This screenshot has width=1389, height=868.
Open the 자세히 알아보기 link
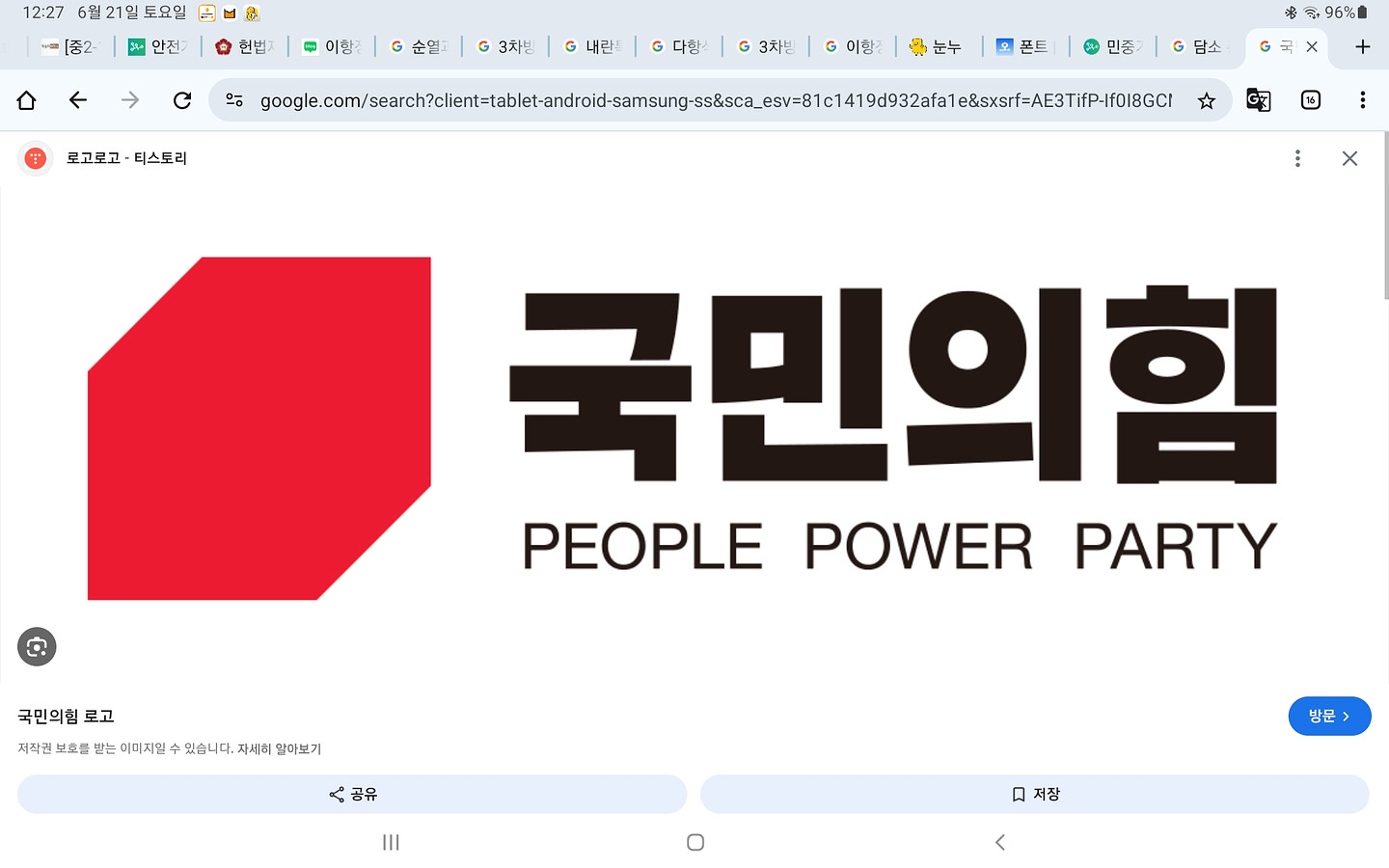(x=279, y=748)
